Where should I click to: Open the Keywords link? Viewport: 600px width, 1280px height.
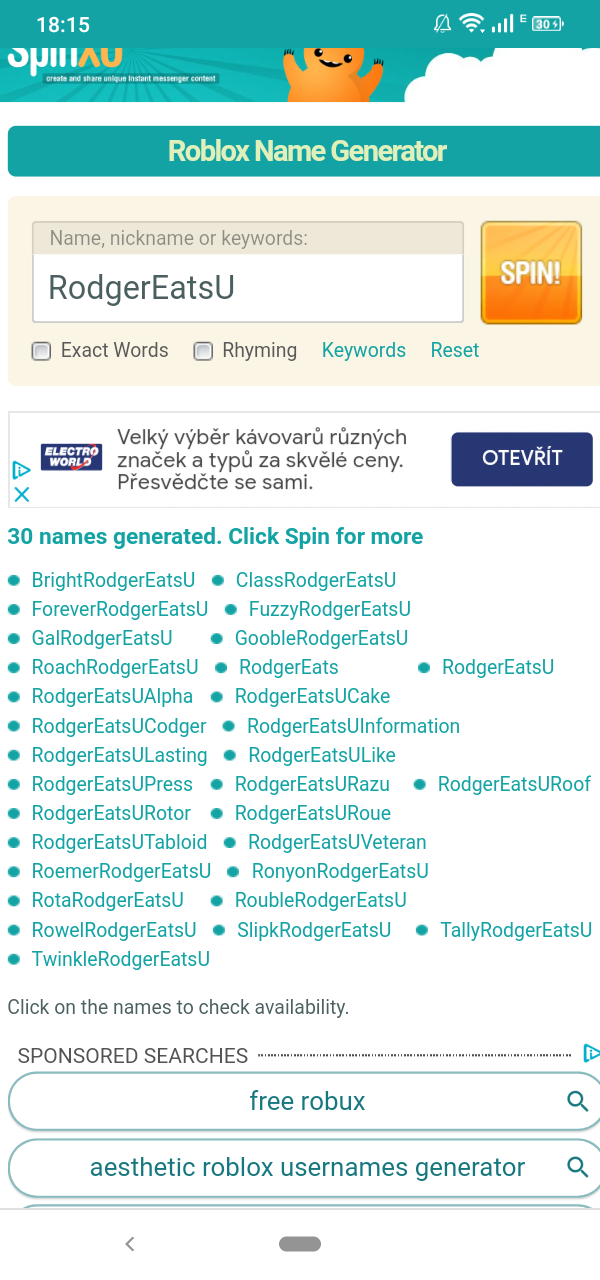pos(364,350)
